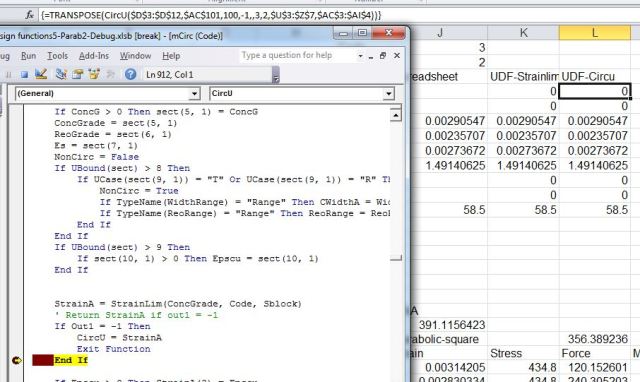Click the code window scroll up arrow

pyautogui.click(x=395, y=115)
